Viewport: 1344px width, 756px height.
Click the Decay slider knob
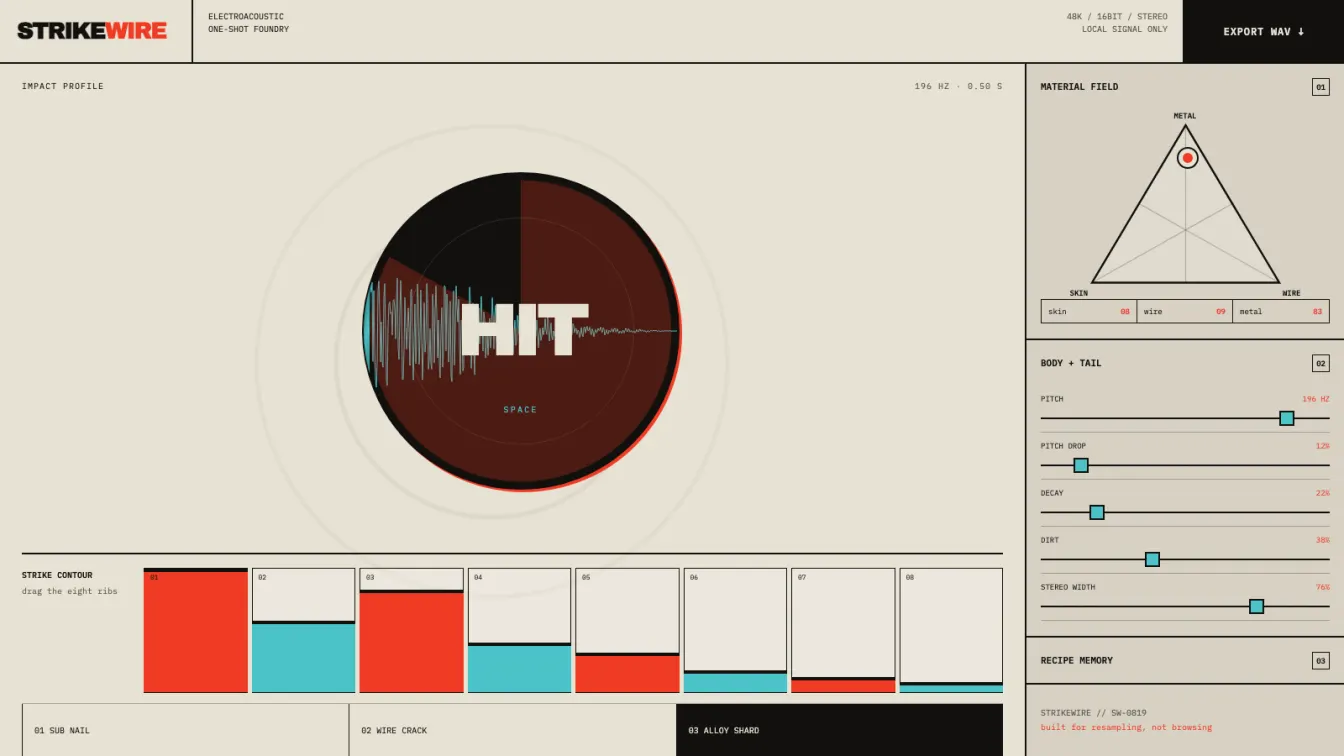coord(1097,512)
